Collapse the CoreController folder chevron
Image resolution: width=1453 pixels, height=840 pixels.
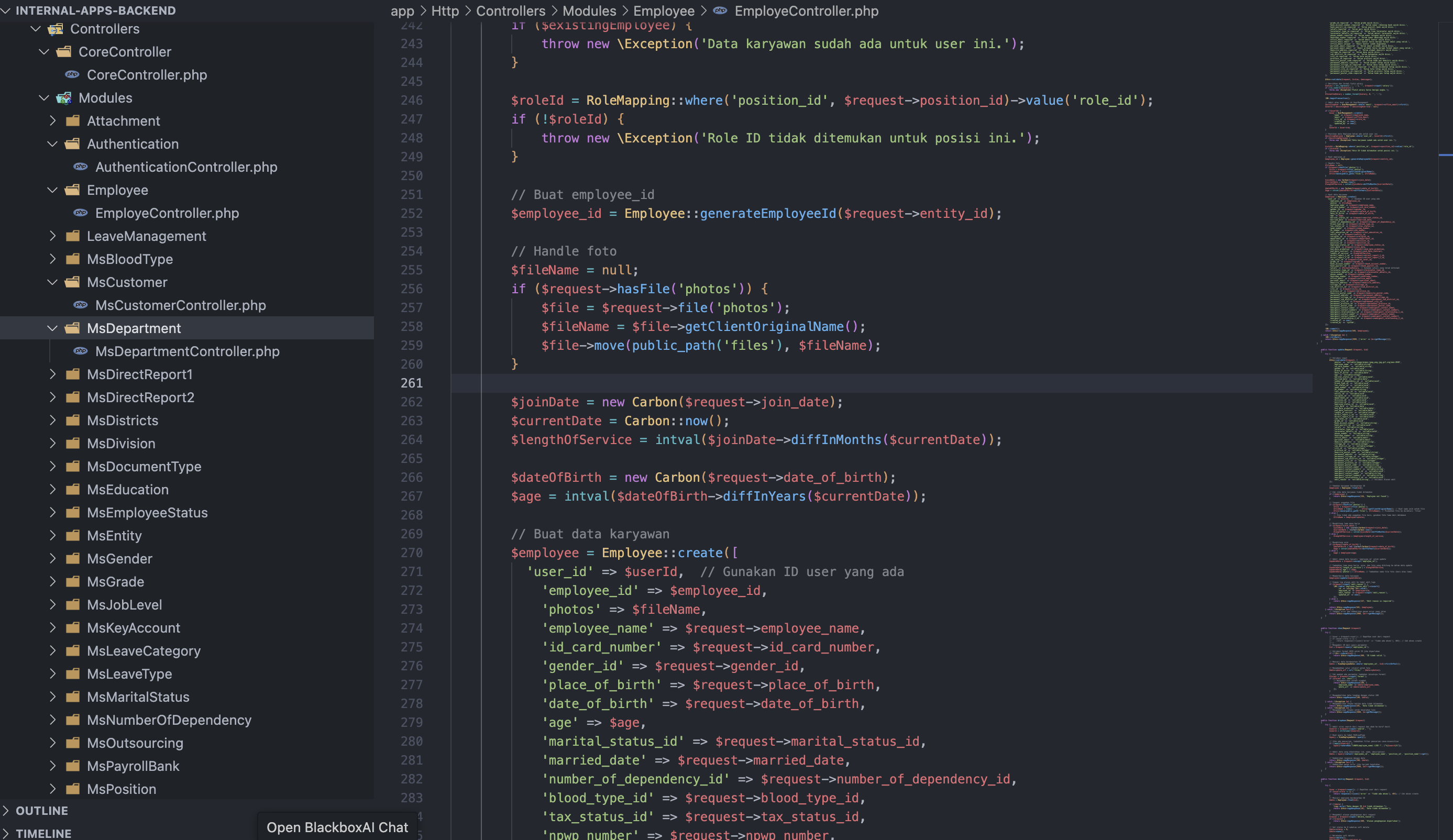coord(44,52)
